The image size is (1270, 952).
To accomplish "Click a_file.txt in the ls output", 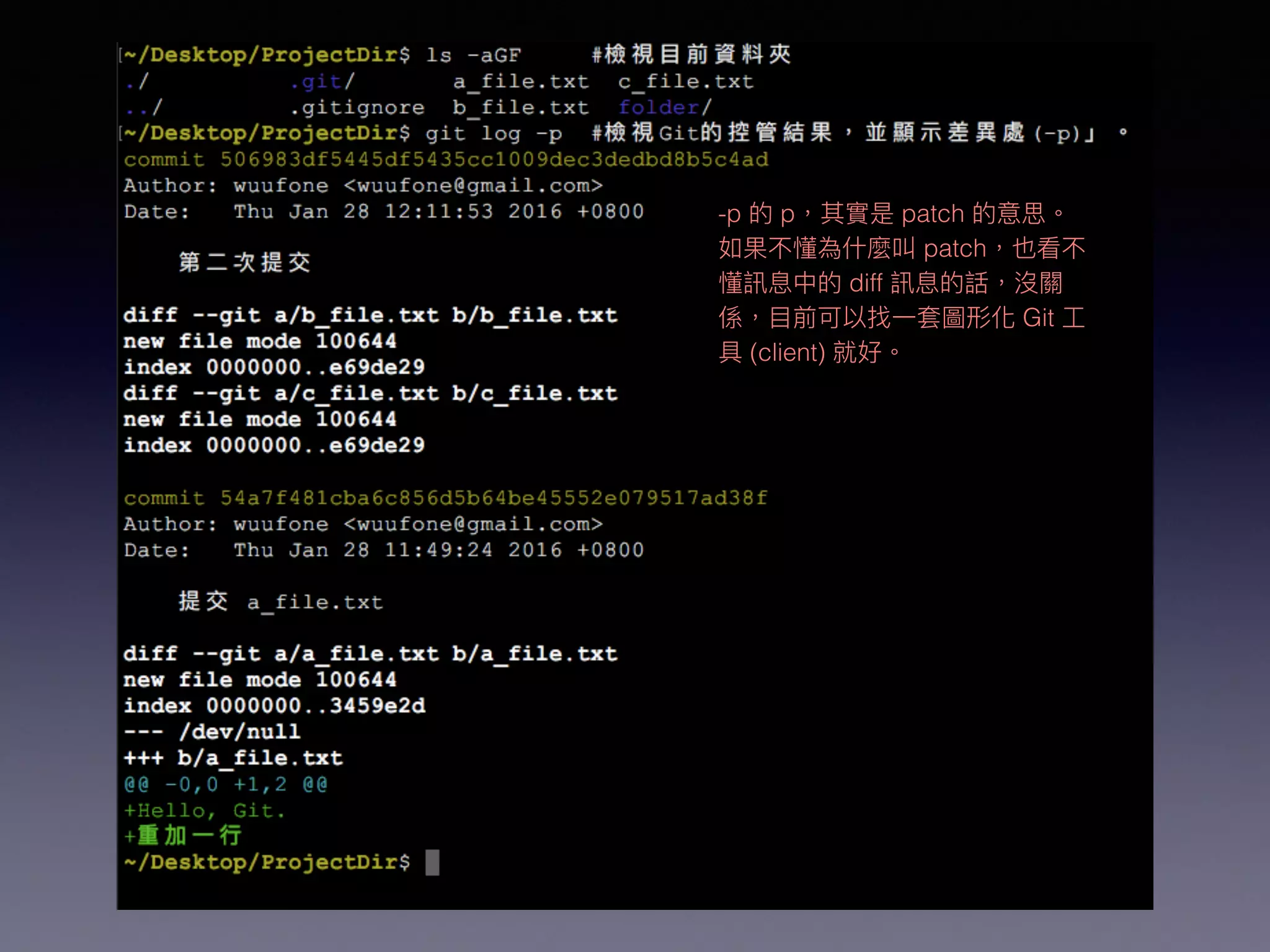I will (520, 81).
